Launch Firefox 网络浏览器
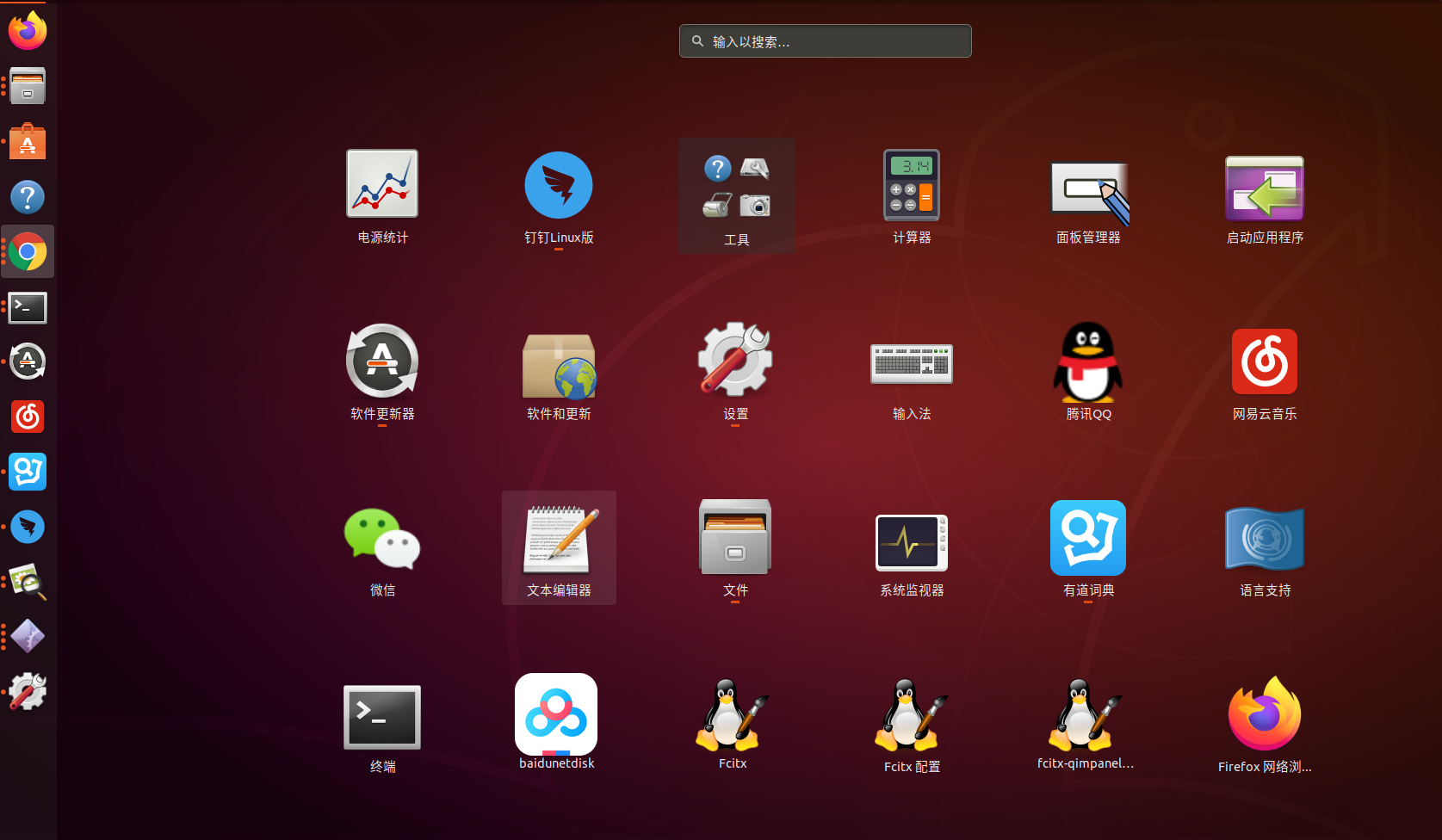The image size is (1442, 840). pos(1264,716)
